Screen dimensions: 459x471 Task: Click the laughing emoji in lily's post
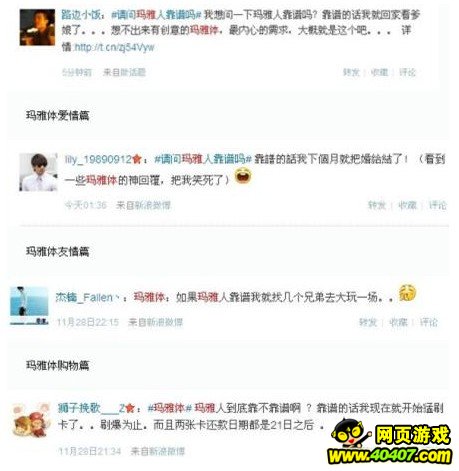coord(243,176)
